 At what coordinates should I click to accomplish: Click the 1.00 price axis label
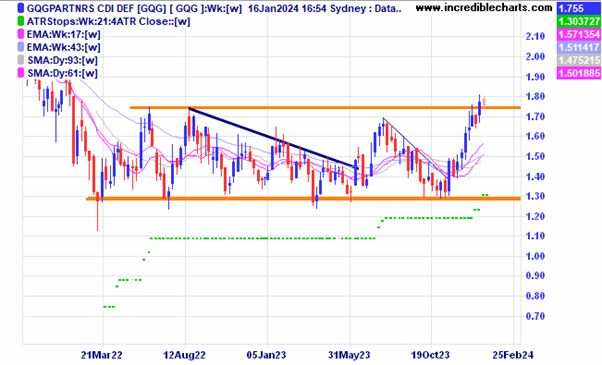(x=535, y=256)
